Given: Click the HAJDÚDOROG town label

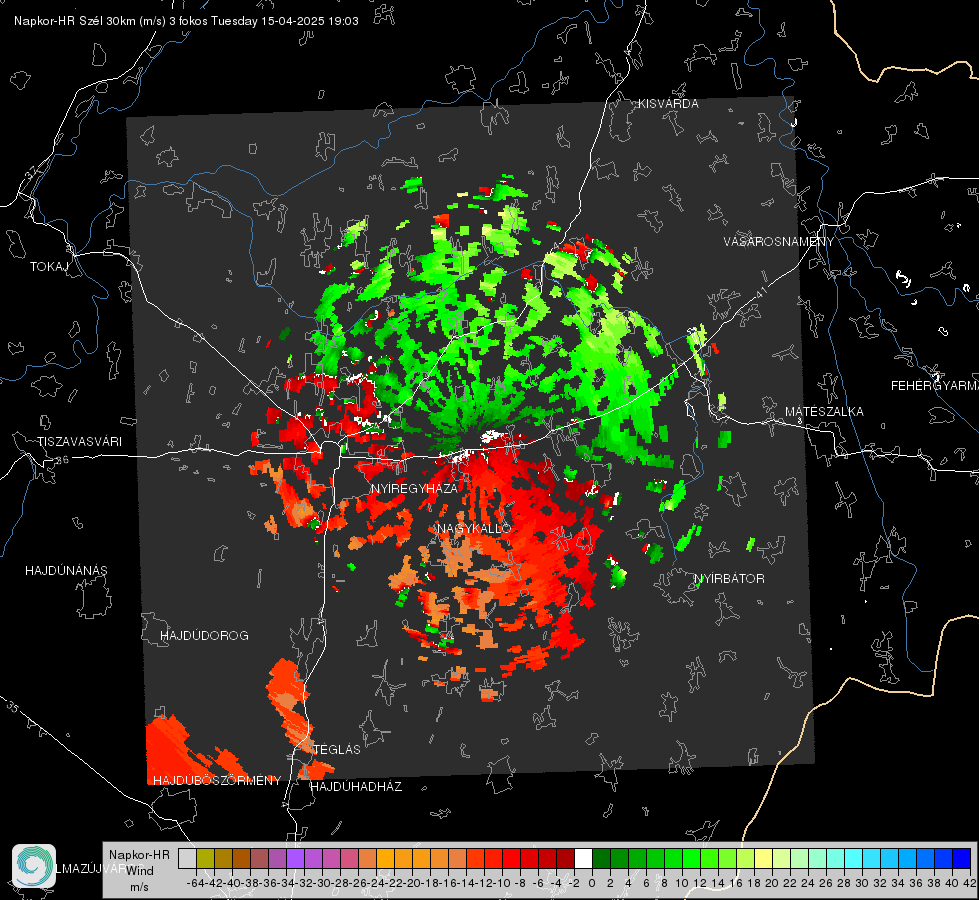Looking at the screenshot, I should pyautogui.click(x=204, y=636).
